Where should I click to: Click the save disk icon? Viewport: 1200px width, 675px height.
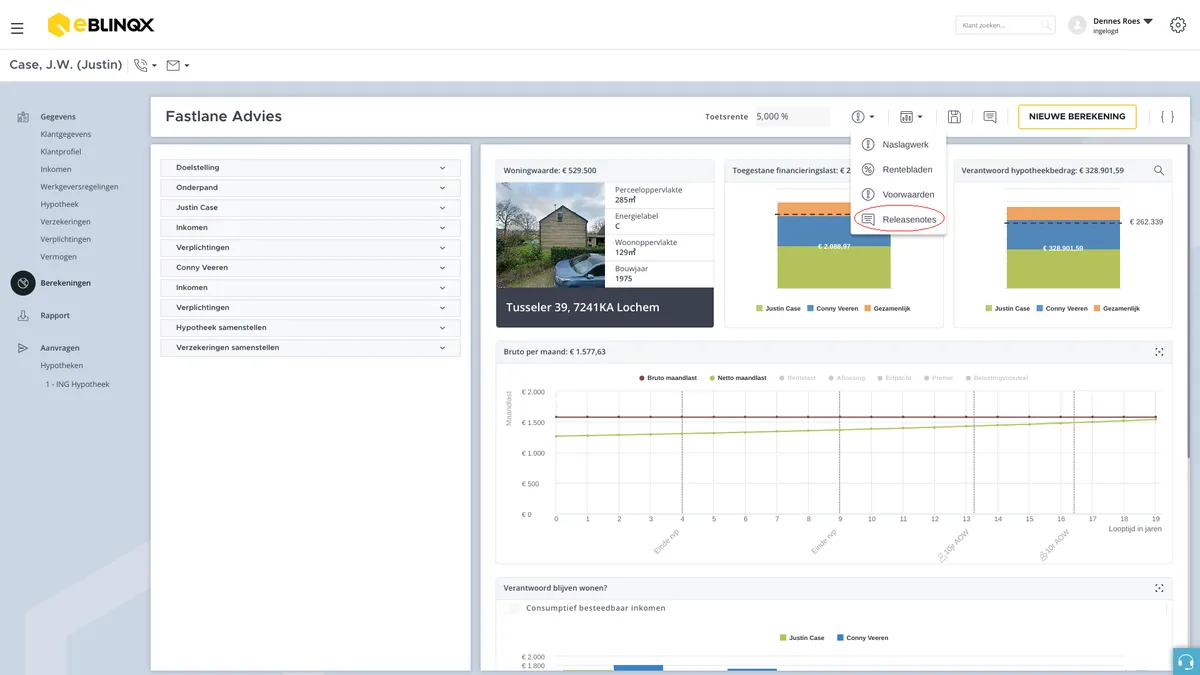(x=954, y=117)
